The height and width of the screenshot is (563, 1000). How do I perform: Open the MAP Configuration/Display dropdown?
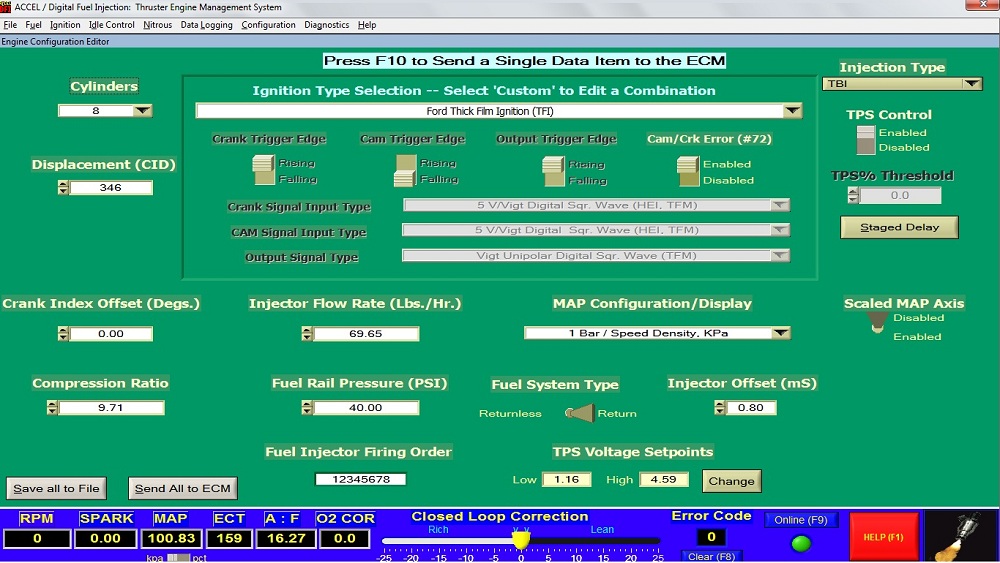click(x=781, y=333)
